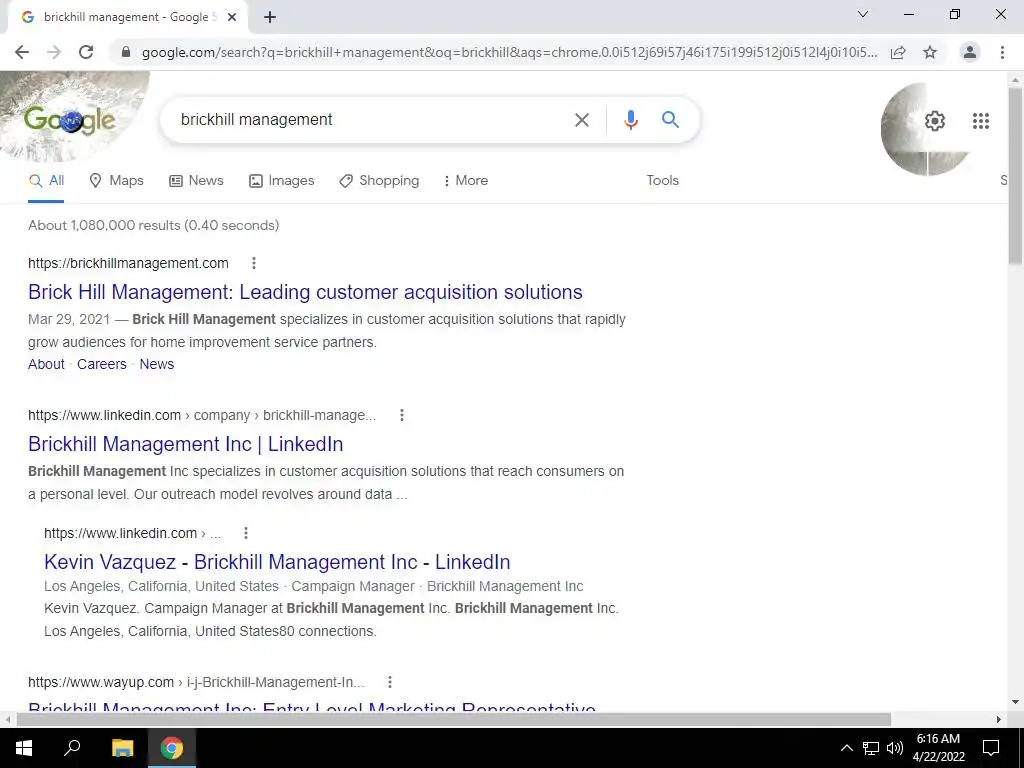This screenshot has width=1024, height=768.
Task: Open the taskbar clock and date
Action: coord(938,748)
